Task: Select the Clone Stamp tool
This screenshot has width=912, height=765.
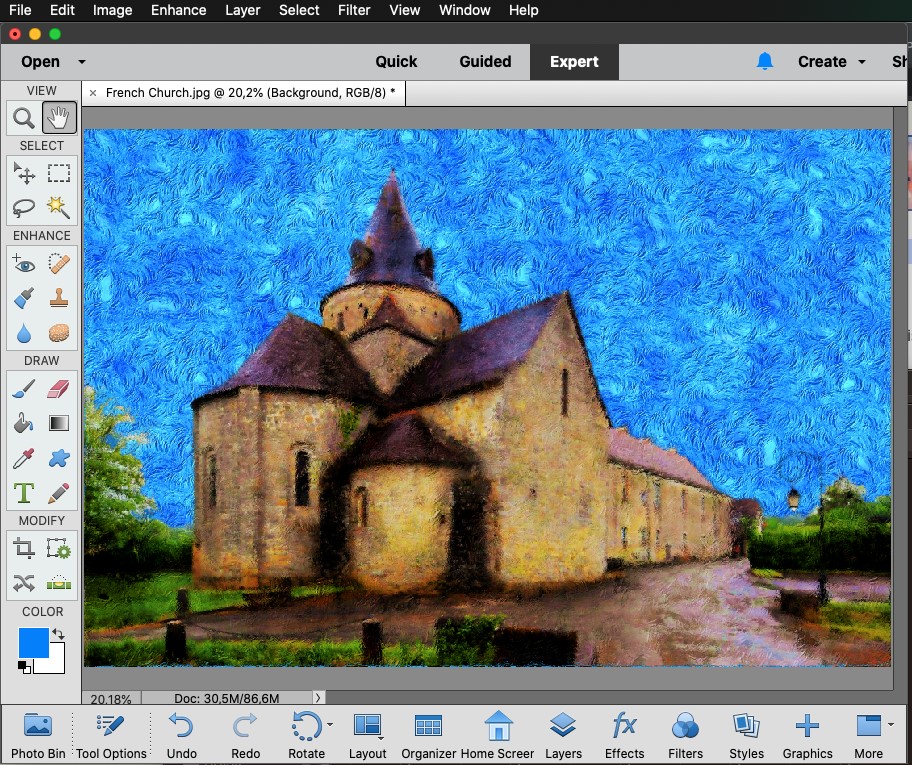Action: pyautogui.click(x=59, y=298)
